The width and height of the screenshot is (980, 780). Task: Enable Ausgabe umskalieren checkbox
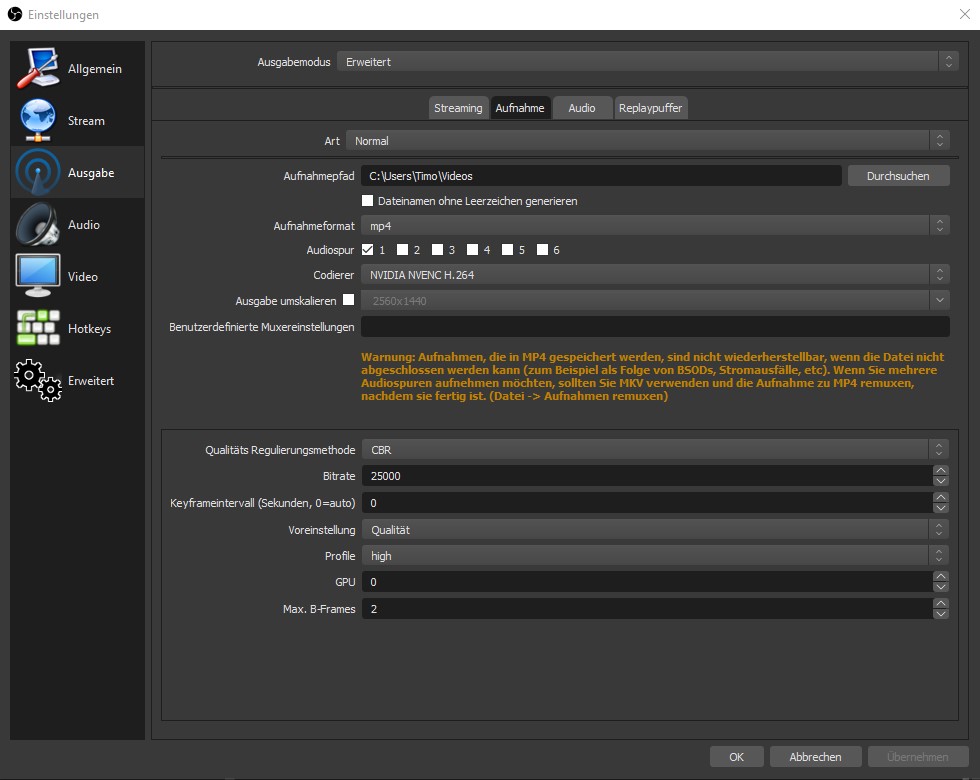click(x=349, y=299)
